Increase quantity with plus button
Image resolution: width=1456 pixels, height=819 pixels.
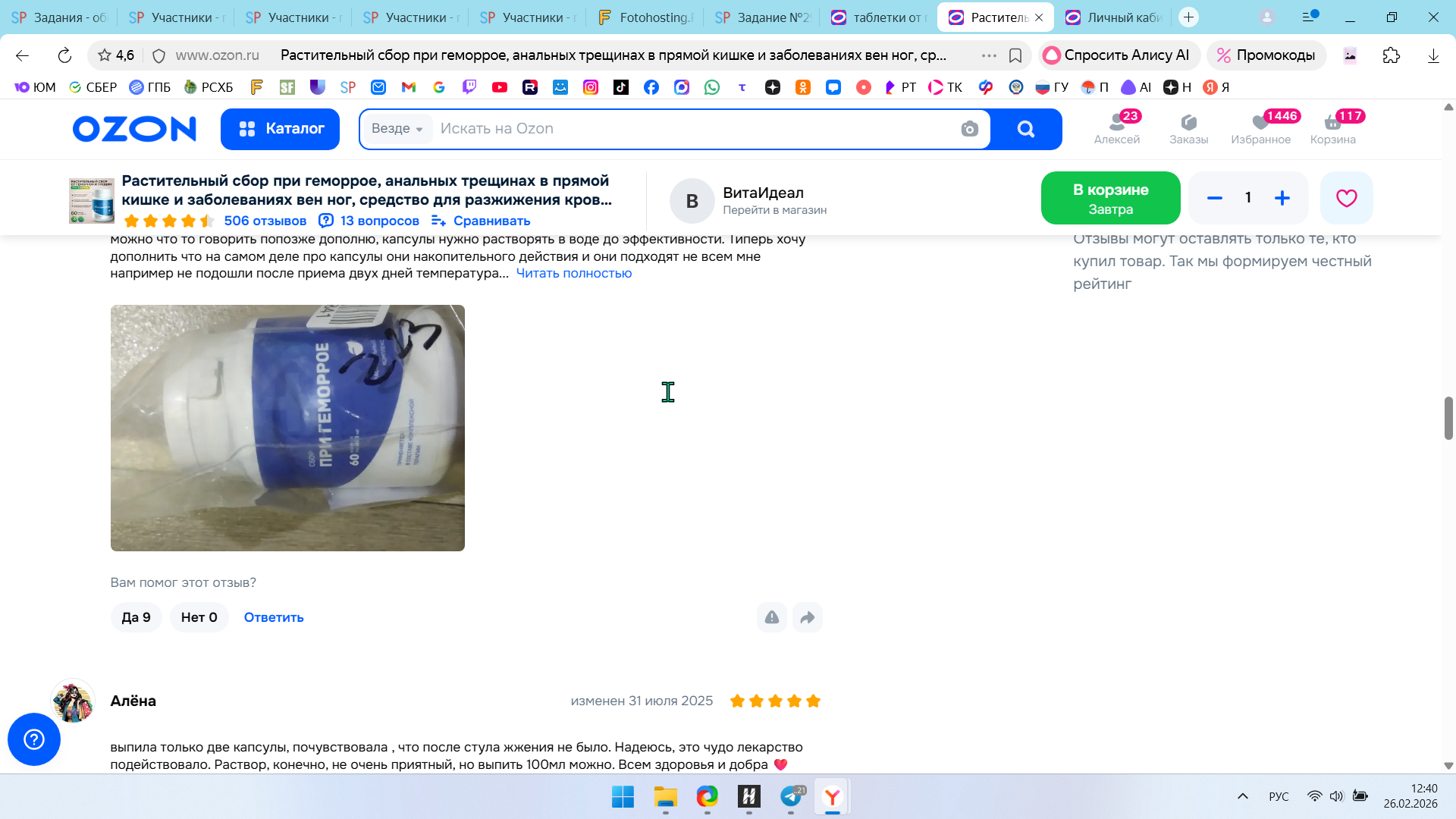[x=1282, y=198]
